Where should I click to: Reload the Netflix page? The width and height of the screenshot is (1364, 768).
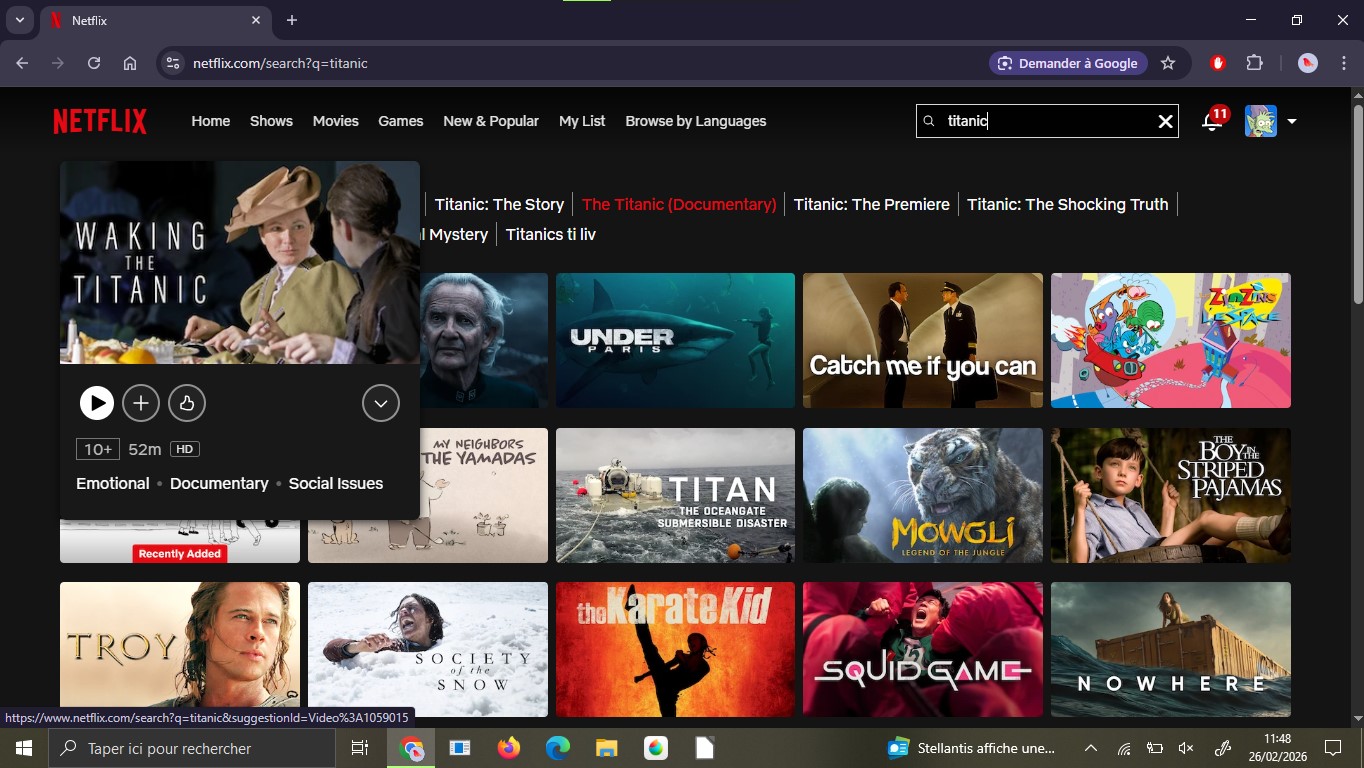click(94, 63)
